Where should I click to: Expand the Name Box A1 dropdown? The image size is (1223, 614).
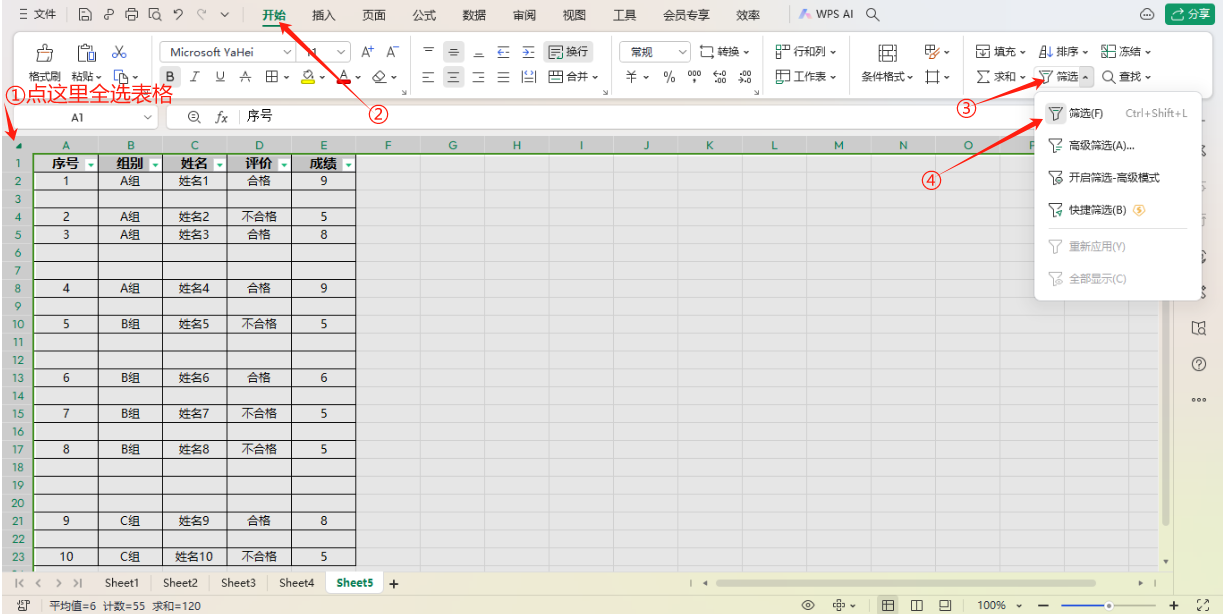[x=149, y=117]
